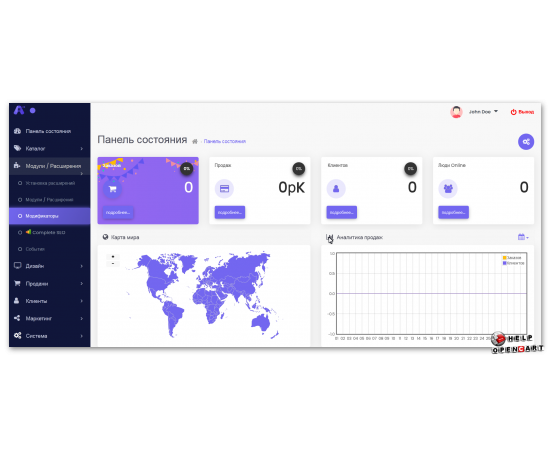Image resolution: width=550 pixels, height=450 pixels.
Task: Click the chart icon beside Аналитика продаж
Action: click(x=329, y=237)
